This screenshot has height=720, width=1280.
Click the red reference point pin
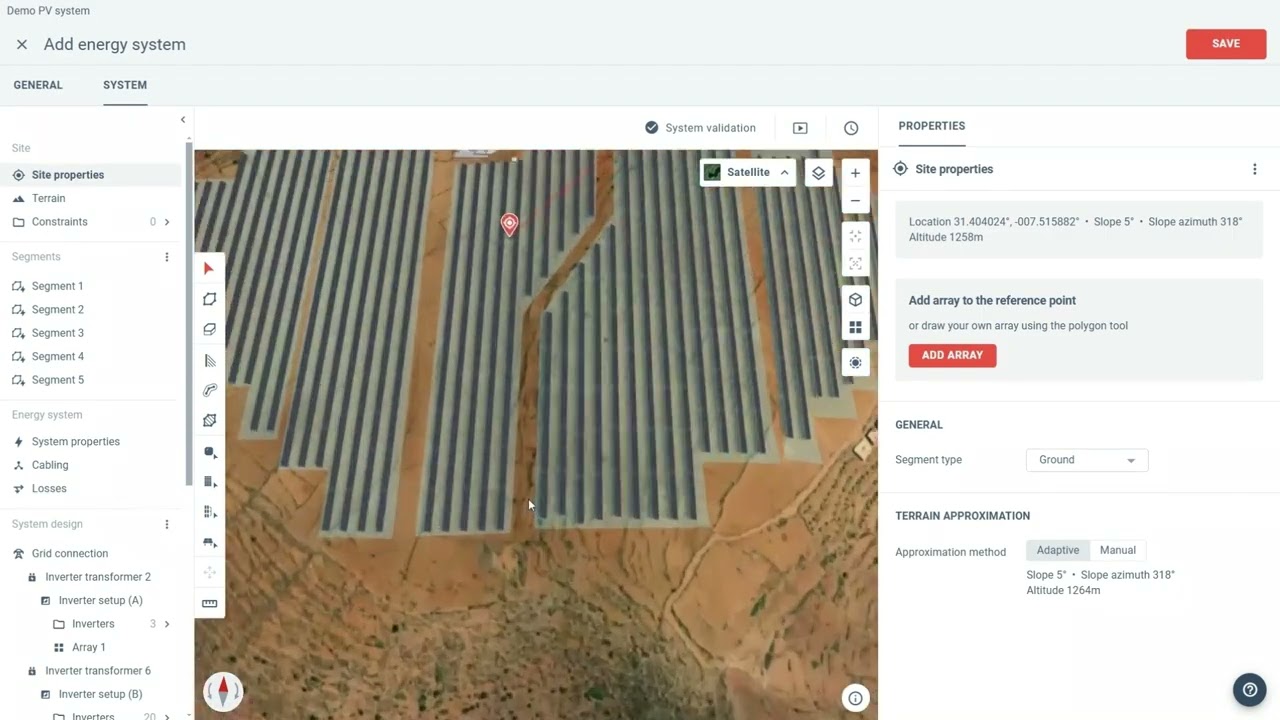509,224
